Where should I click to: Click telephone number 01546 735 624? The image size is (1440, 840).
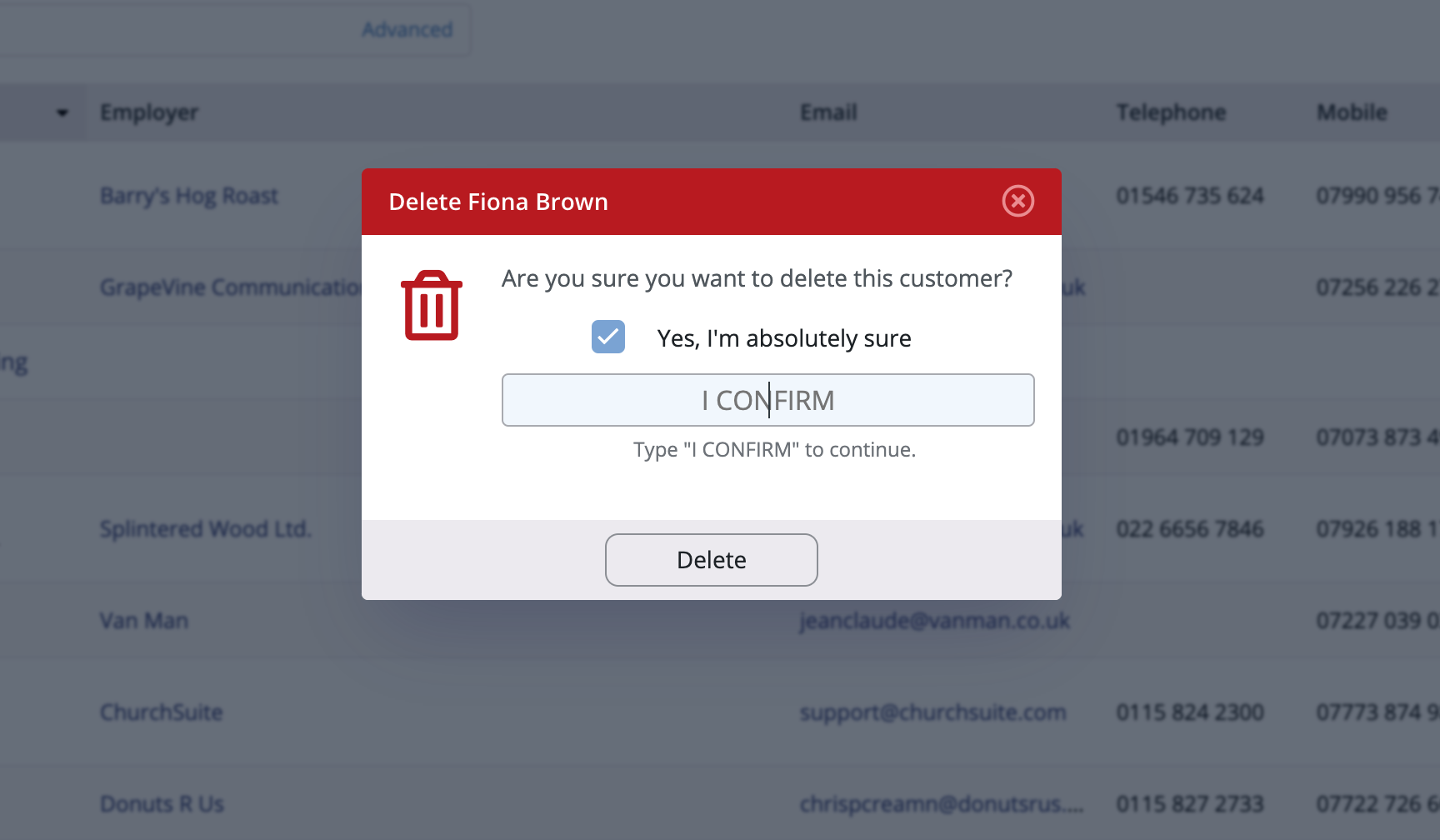click(1190, 196)
